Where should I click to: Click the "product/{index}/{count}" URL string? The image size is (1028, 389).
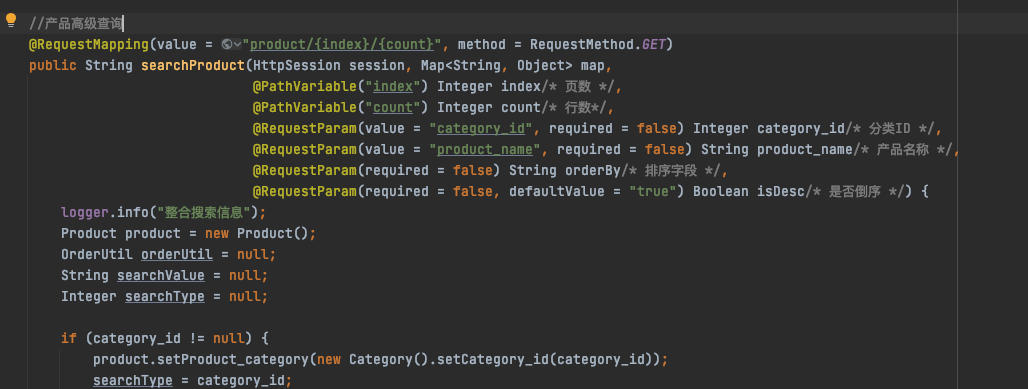click(x=342, y=45)
